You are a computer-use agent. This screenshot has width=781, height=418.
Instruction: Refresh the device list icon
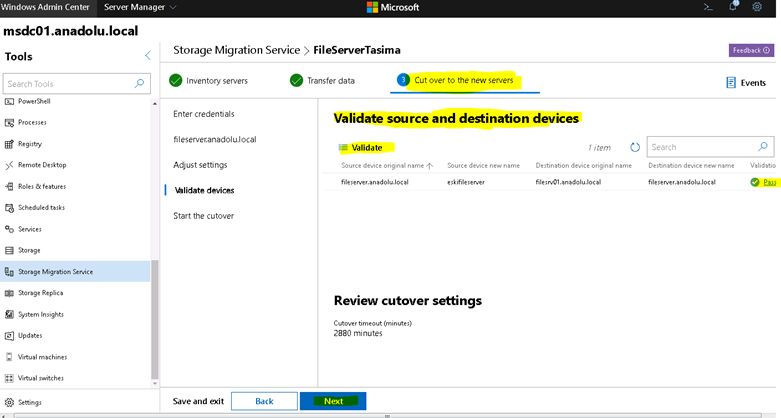635,147
